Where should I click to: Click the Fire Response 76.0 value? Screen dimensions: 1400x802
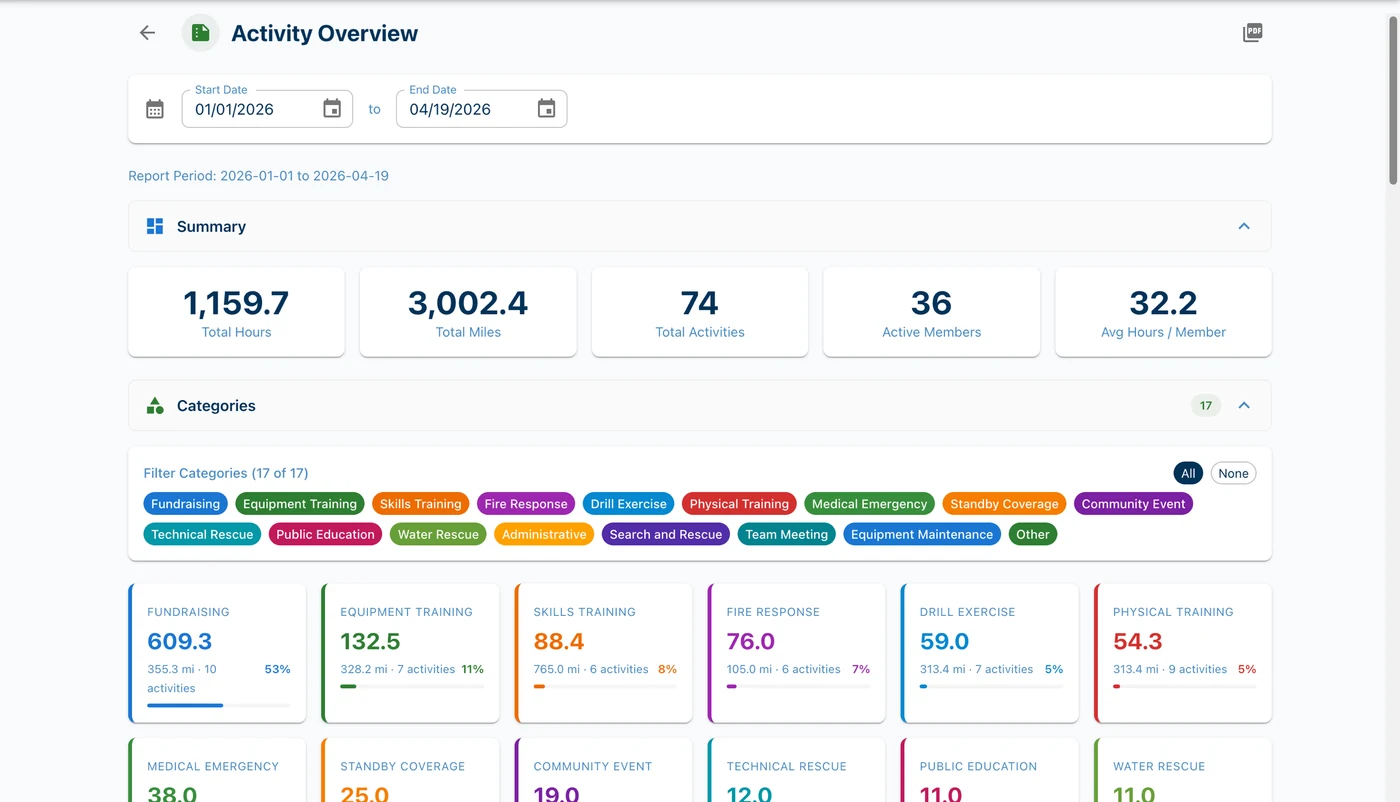751,641
